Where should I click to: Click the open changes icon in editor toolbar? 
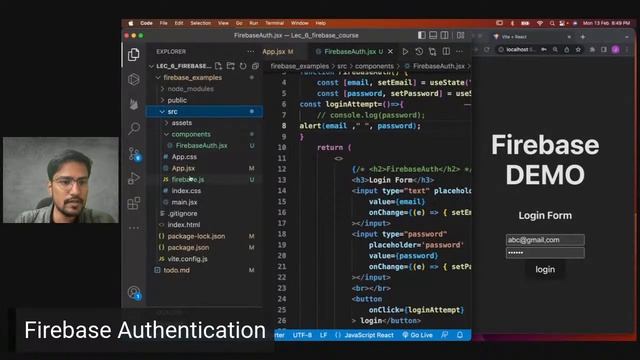tap(433, 51)
